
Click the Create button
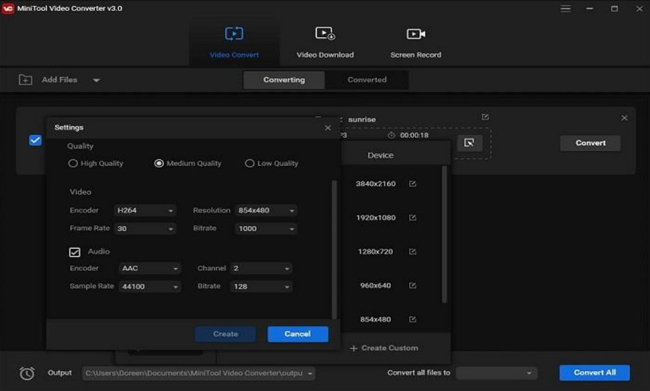(x=226, y=334)
